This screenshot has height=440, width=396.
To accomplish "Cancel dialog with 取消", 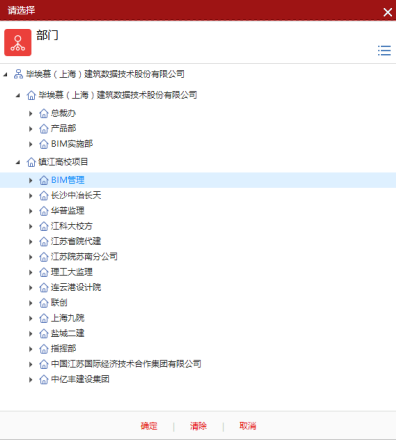I will [248, 426].
